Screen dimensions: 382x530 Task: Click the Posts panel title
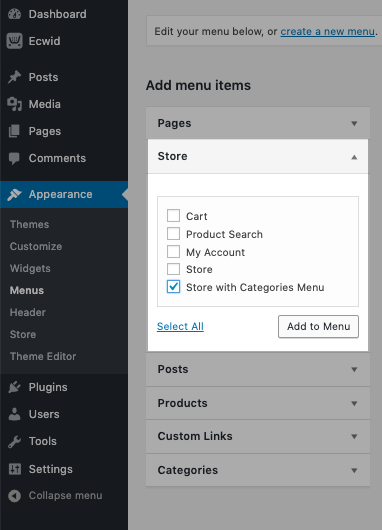[173, 369]
